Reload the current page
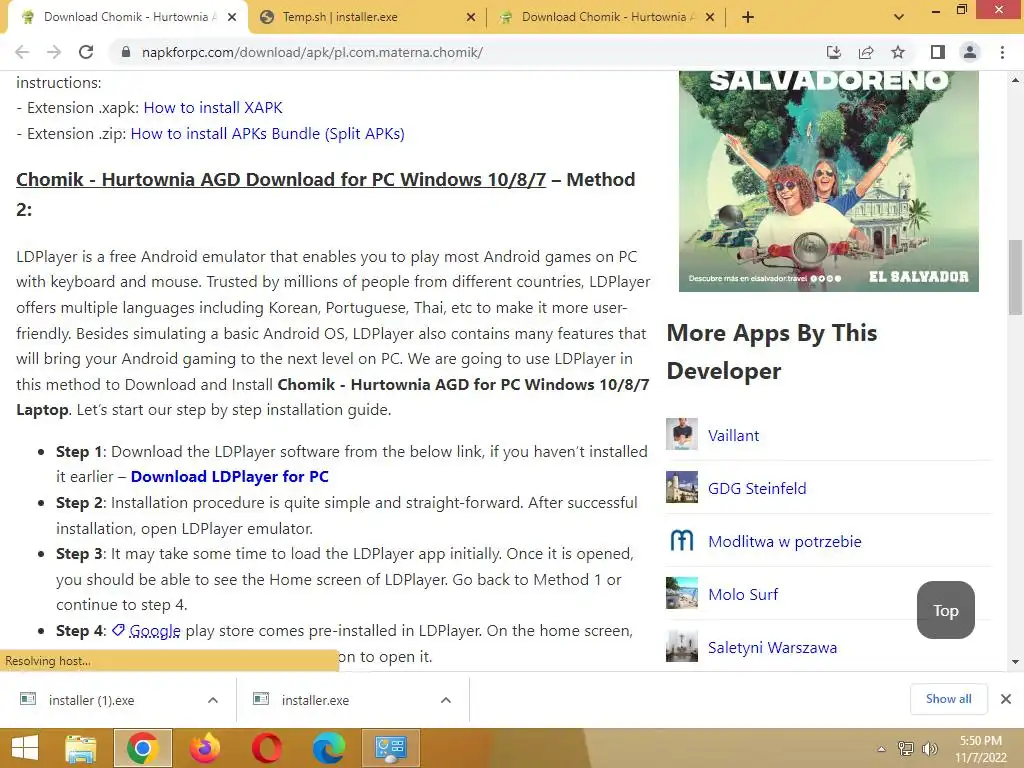This screenshot has height=768, width=1024. coord(86,52)
